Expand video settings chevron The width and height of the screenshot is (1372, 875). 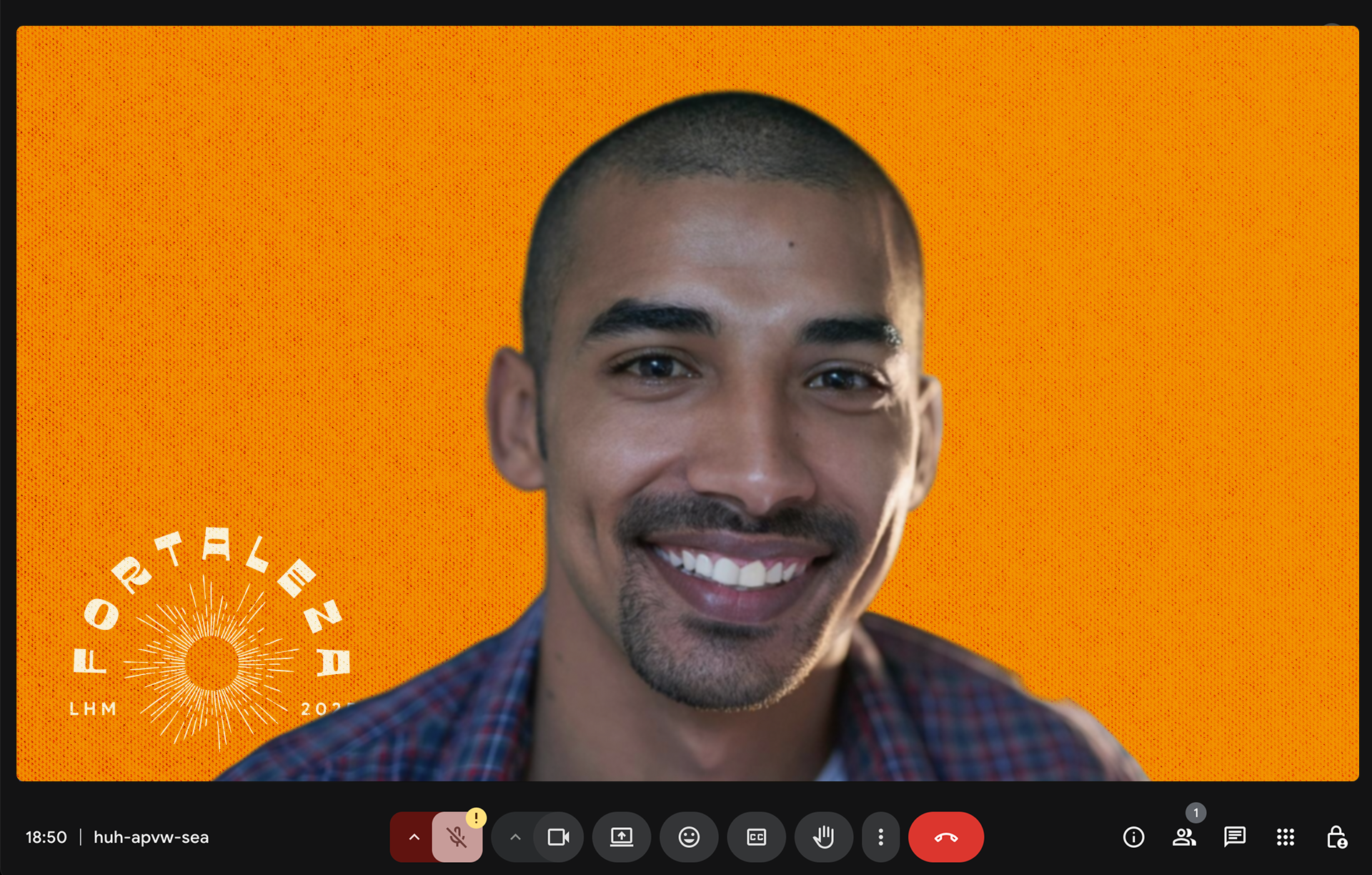point(515,837)
